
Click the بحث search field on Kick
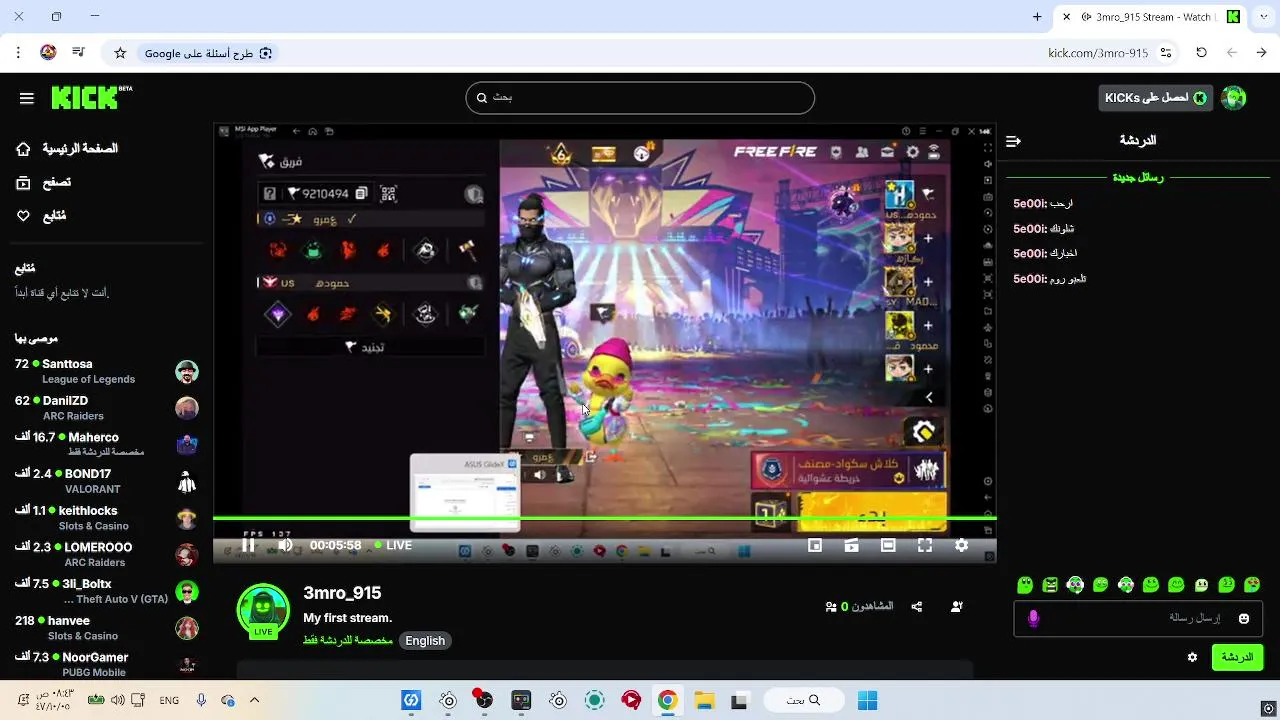[x=640, y=98]
